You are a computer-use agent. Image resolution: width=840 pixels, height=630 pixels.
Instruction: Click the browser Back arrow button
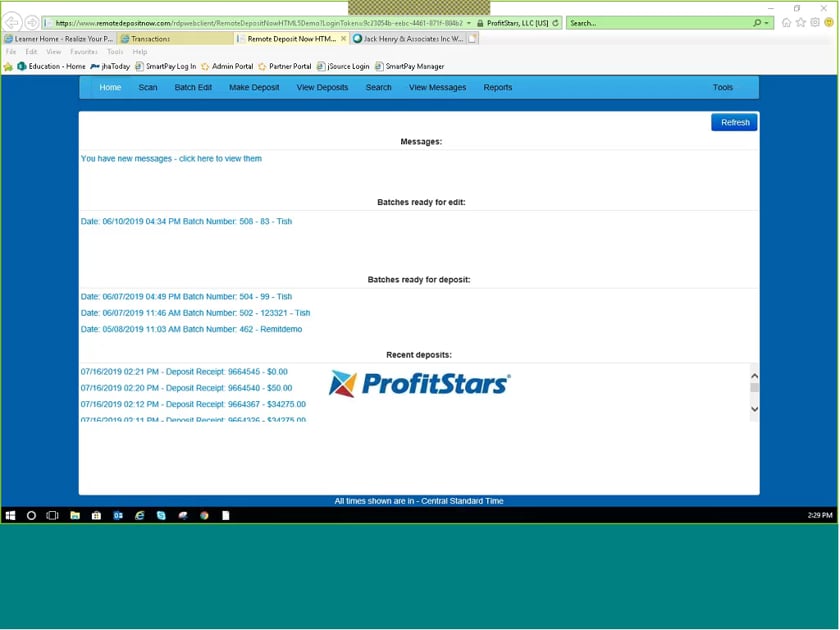click(12, 22)
